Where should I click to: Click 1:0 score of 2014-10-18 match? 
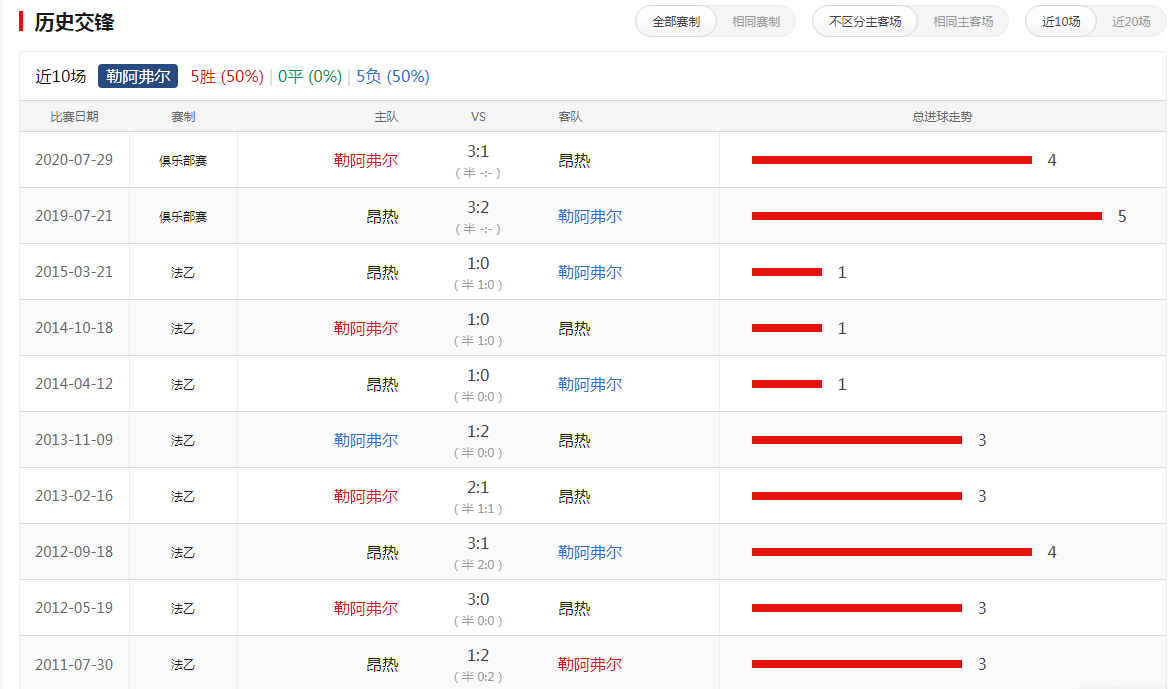click(478, 319)
